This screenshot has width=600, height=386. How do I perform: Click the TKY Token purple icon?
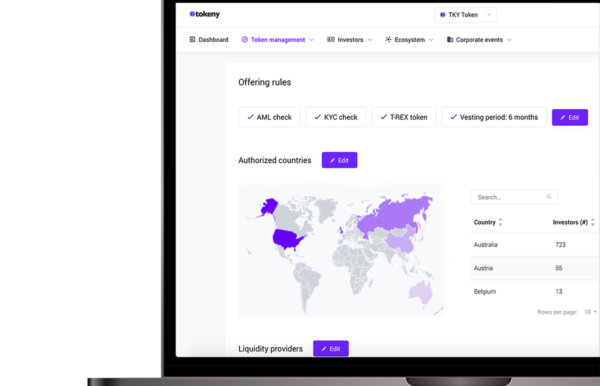click(442, 15)
